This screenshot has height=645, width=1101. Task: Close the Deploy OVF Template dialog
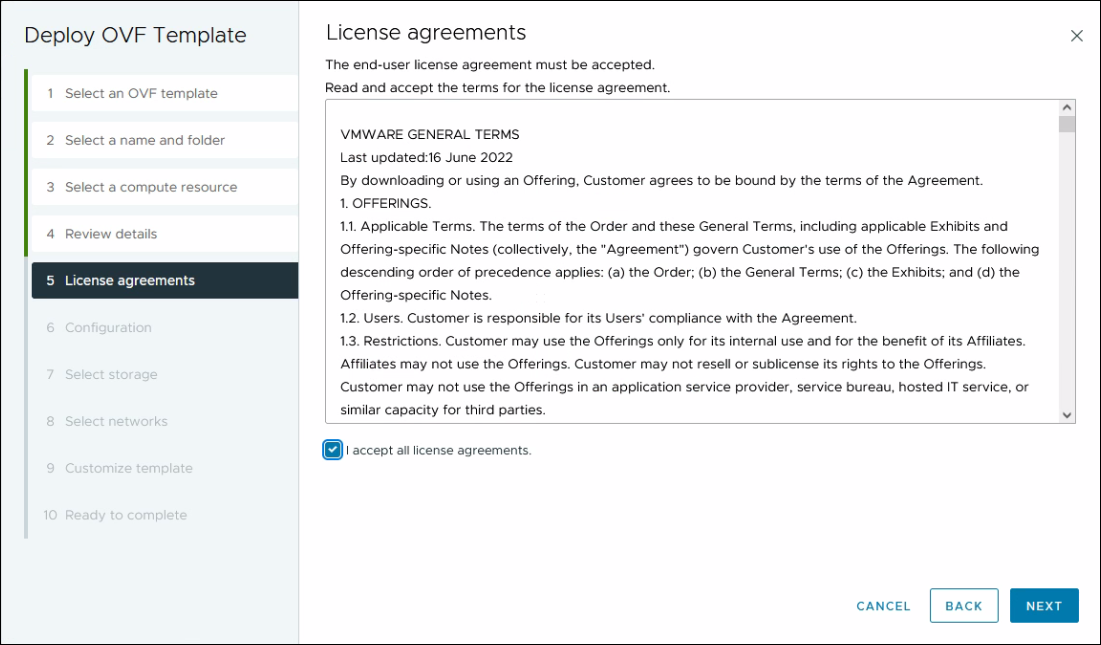tap(1077, 35)
